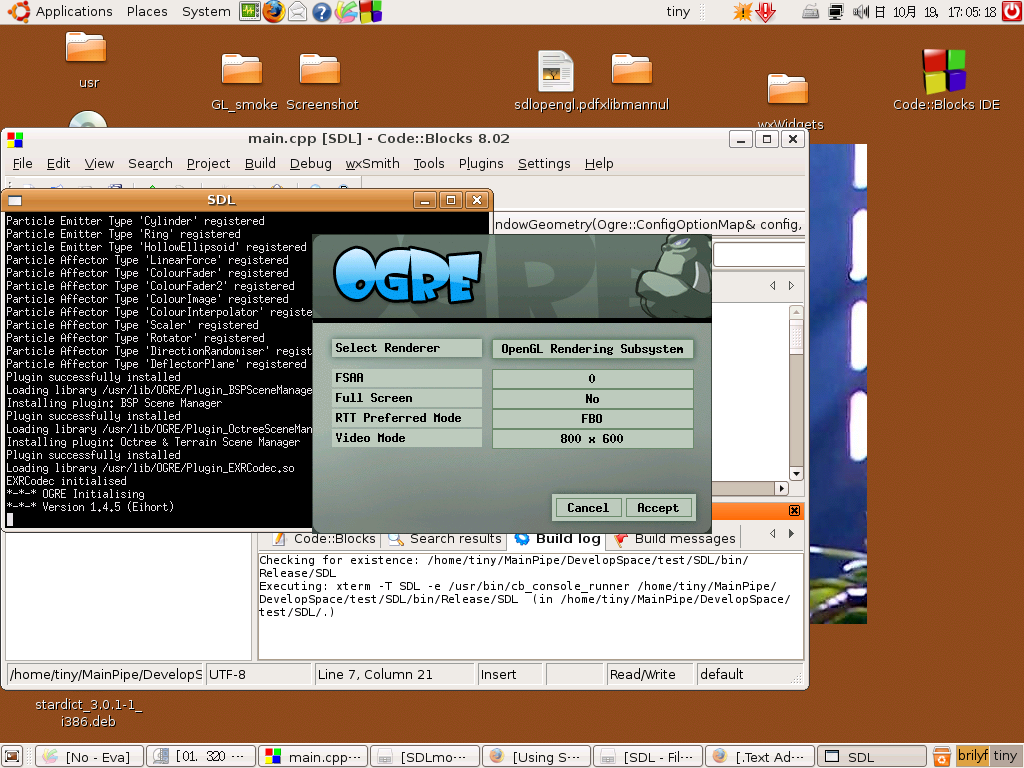Open the Select Renderer OpenGL Rendering Subsystem dropdown
Image resolution: width=1024 pixels, height=768 pixels.
pyautogui.click(x=592, y=349)
